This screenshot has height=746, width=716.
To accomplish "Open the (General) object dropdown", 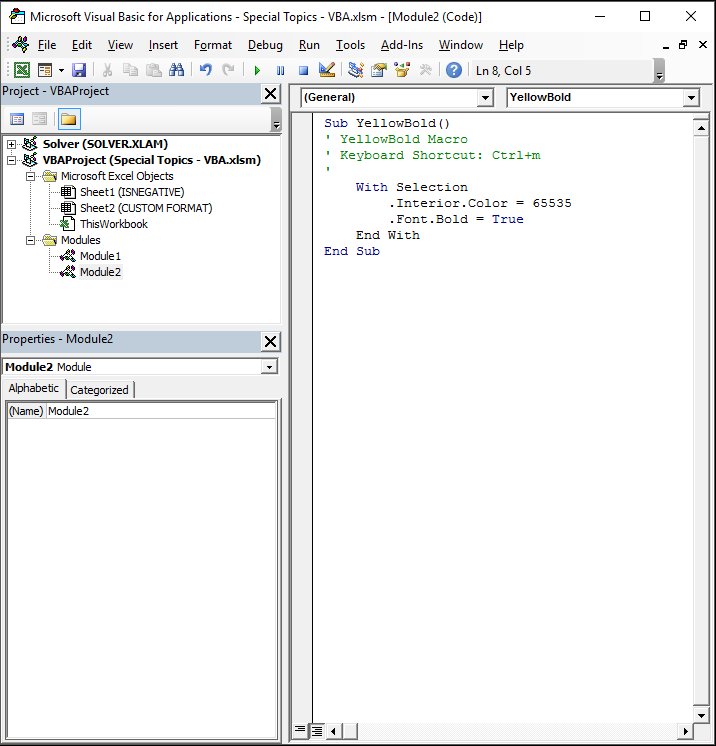I will [x=485, y=98].
